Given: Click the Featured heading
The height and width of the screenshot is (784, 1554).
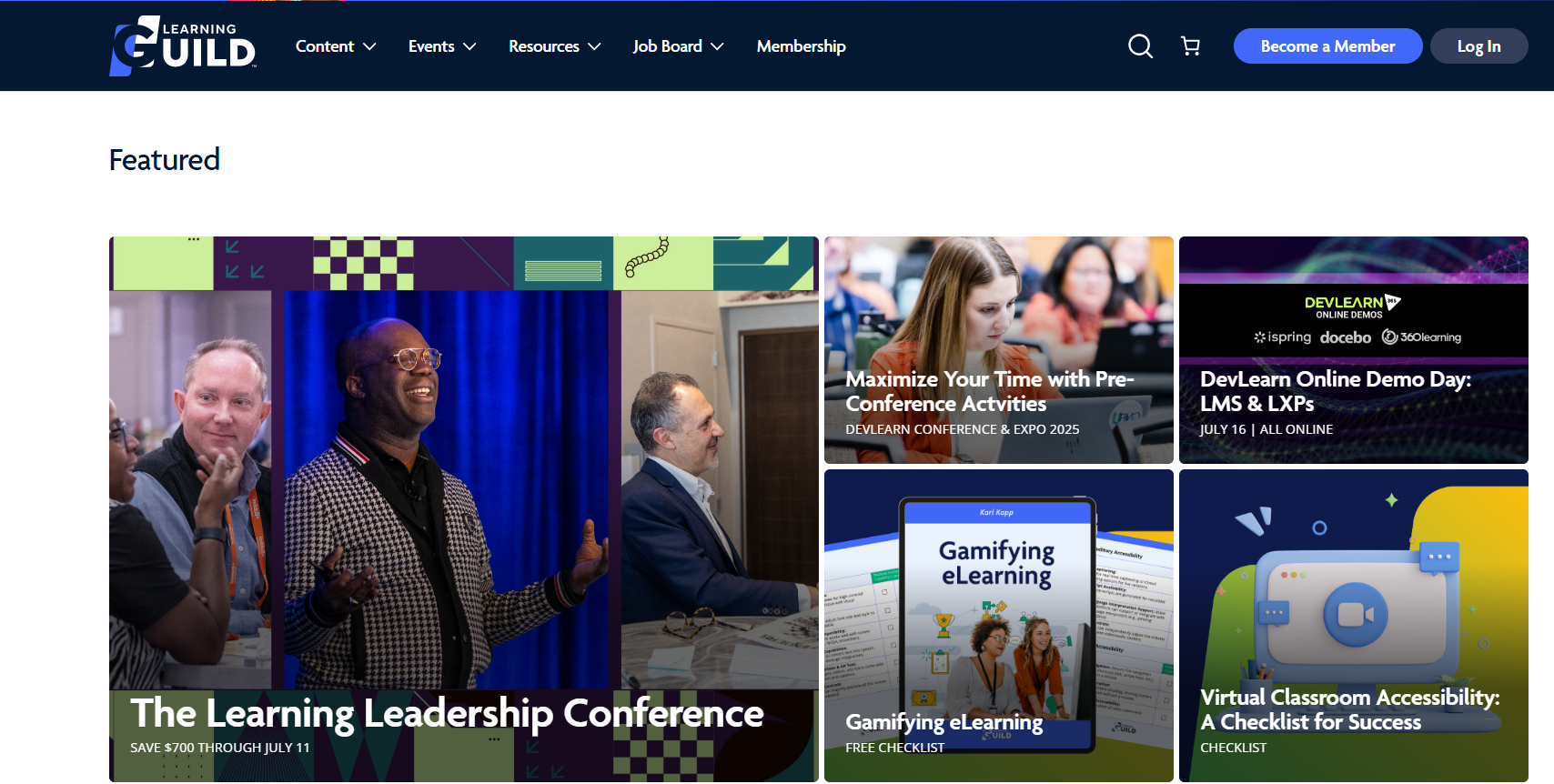Looking at the screenshot, I should (x=165, y=160).
